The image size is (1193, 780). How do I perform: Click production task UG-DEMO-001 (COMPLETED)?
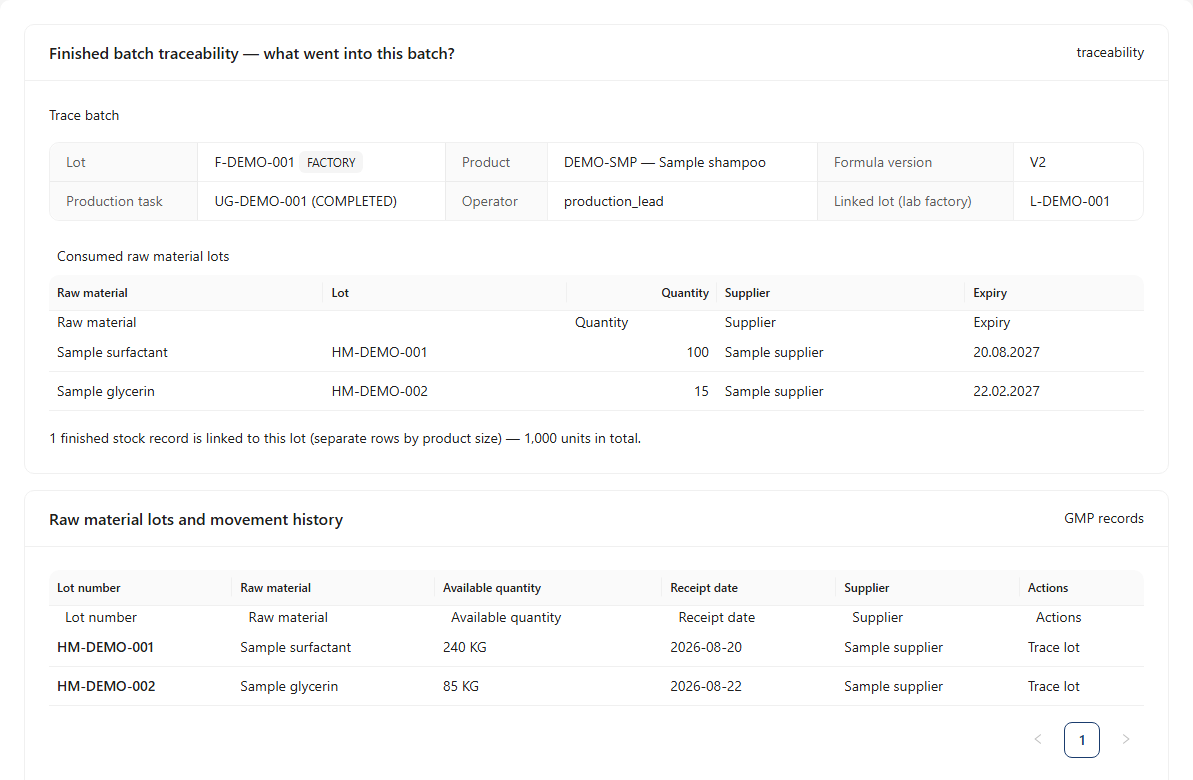click(x=306, y=202)
